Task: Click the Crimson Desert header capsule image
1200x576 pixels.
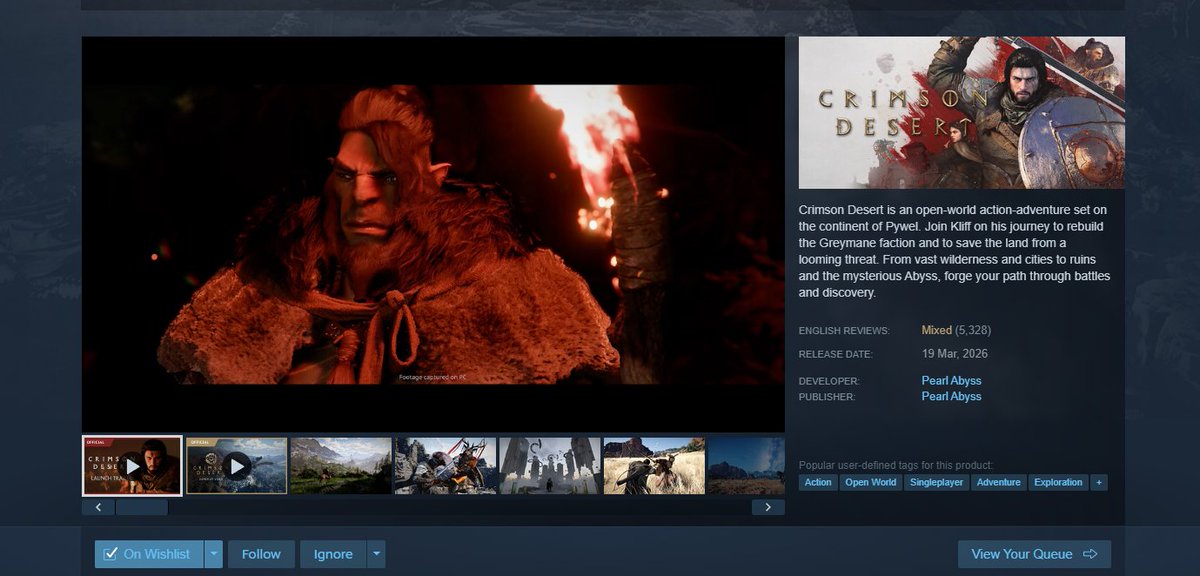Action: click(962, 112)
